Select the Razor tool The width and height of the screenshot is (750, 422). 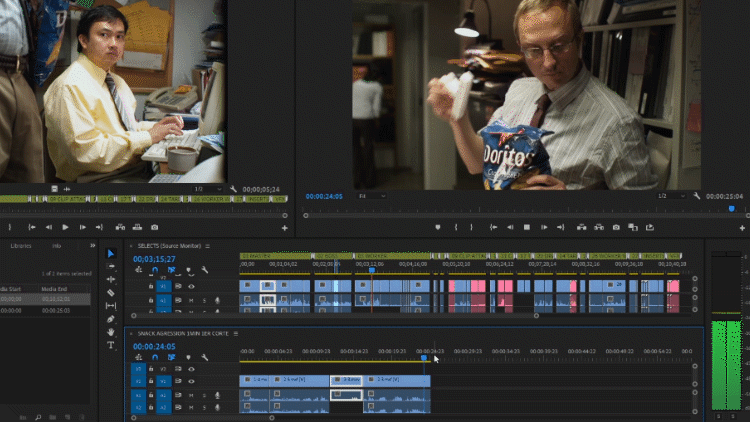[x=111, y=292]
